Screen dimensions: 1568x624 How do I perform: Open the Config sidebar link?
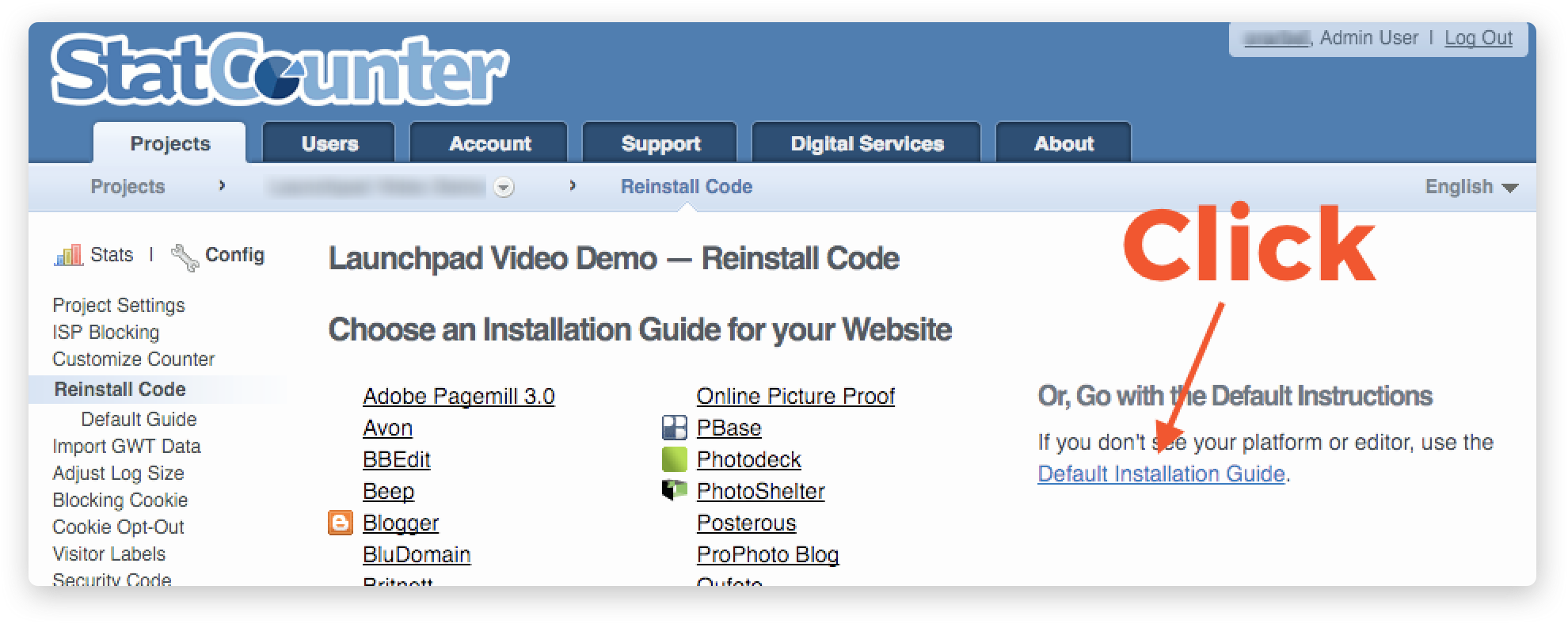(234, 255)
